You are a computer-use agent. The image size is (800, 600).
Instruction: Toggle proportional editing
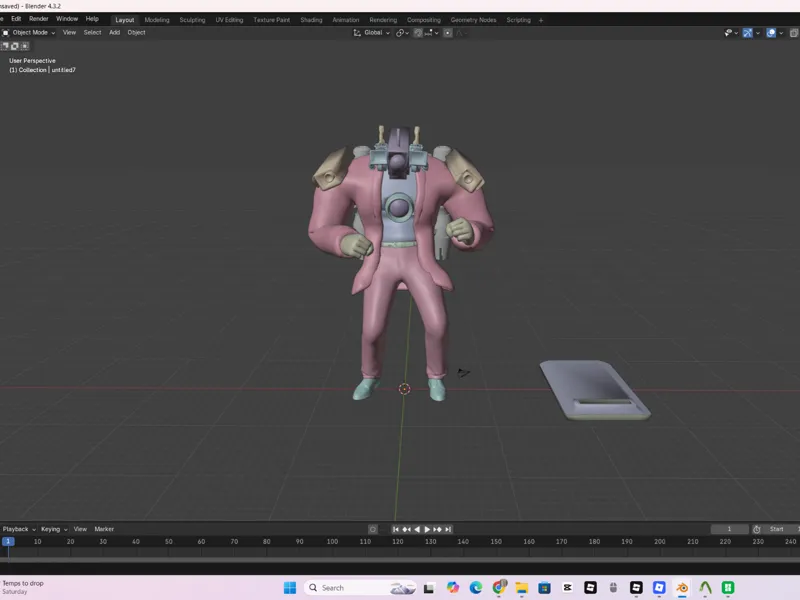[x=447, y=33]
